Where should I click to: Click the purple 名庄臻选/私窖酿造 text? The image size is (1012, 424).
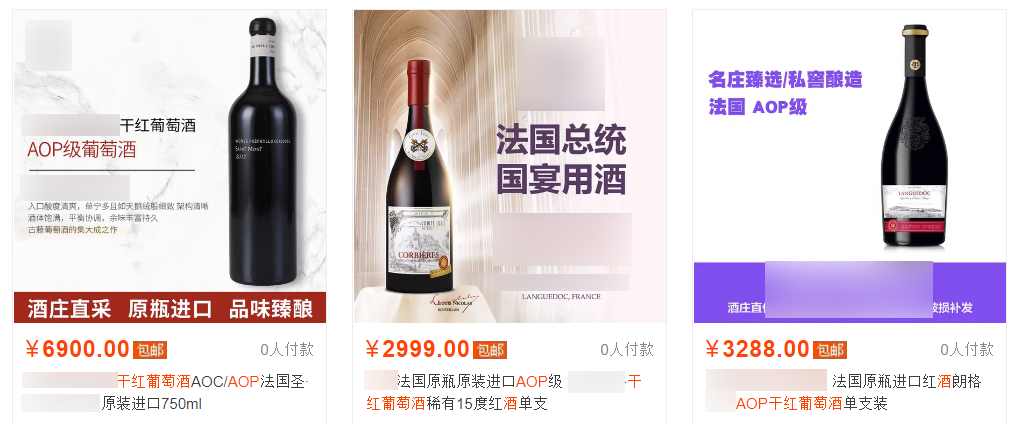click(785, 80)
